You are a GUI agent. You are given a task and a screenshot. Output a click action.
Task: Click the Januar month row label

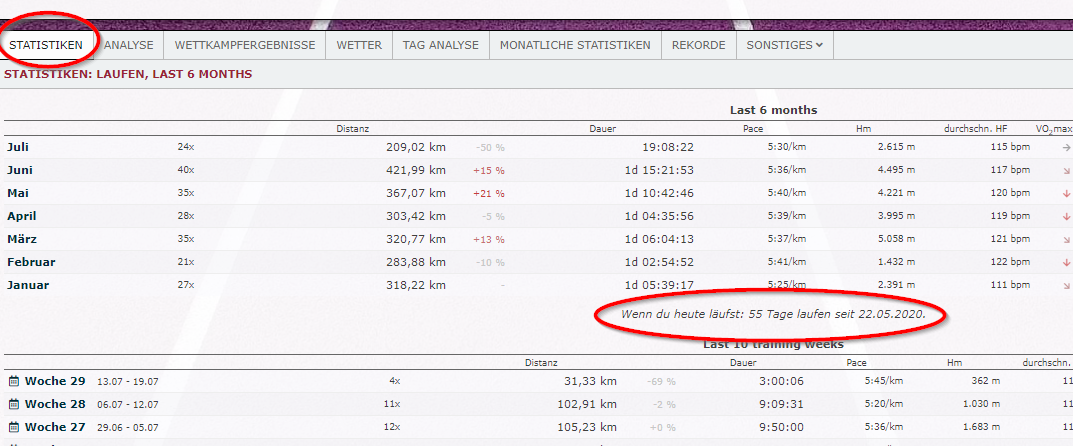tap(27, 285)
